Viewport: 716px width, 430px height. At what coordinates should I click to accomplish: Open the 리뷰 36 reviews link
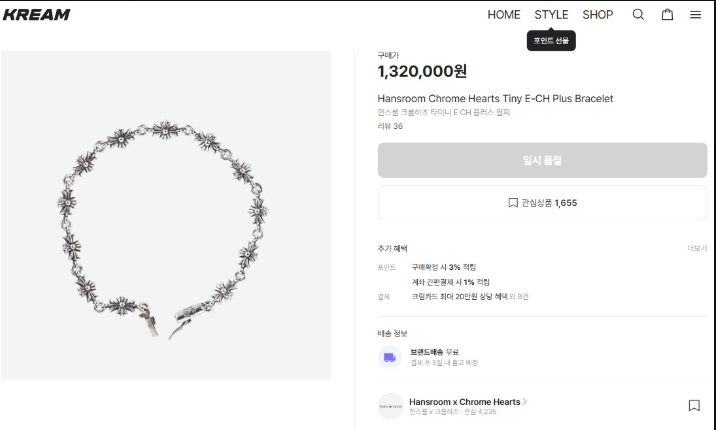click(x=390, y=126)
